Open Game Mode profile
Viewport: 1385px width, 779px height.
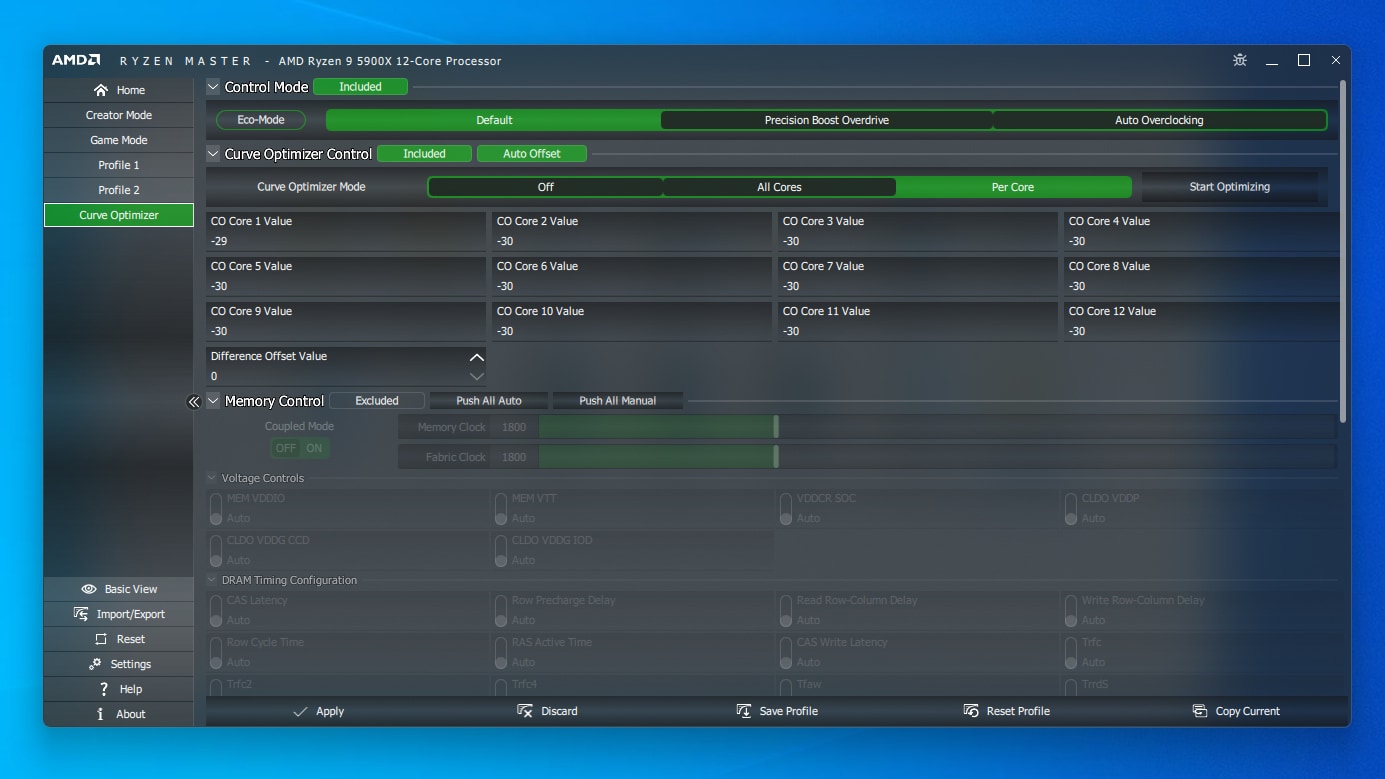tap(119, 140)
